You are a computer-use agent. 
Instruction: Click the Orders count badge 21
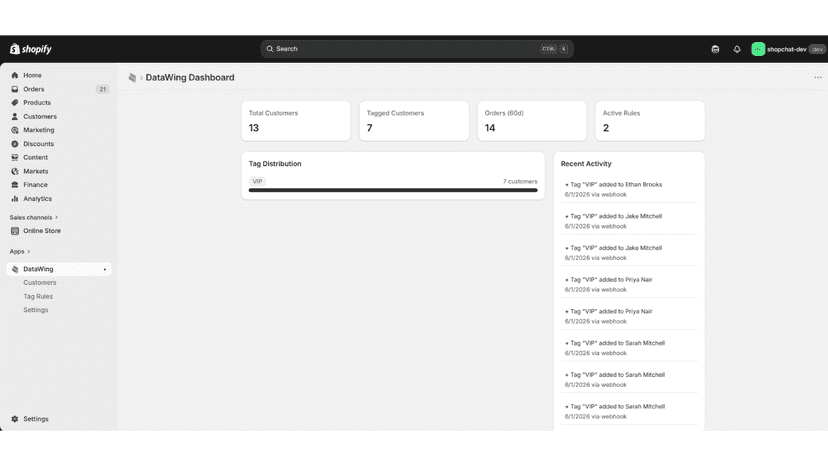tap(102, 89)
